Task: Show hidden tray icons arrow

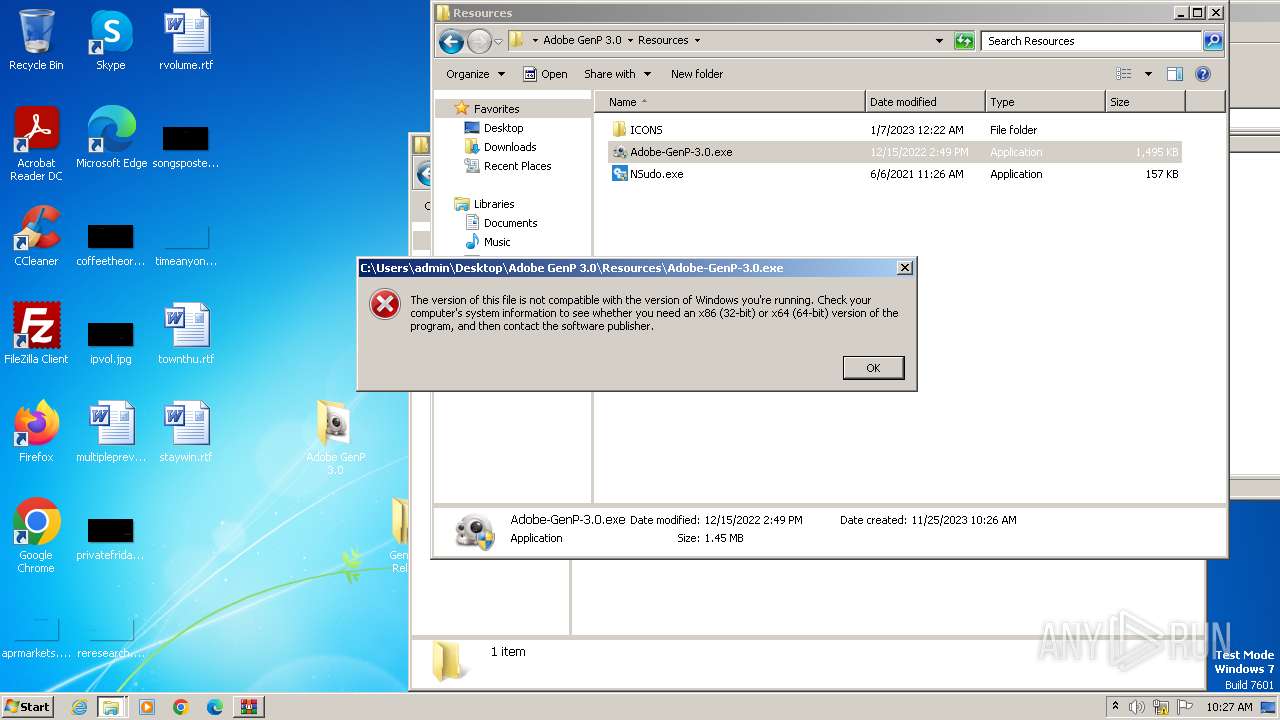Action: (x=1115, y=706)
